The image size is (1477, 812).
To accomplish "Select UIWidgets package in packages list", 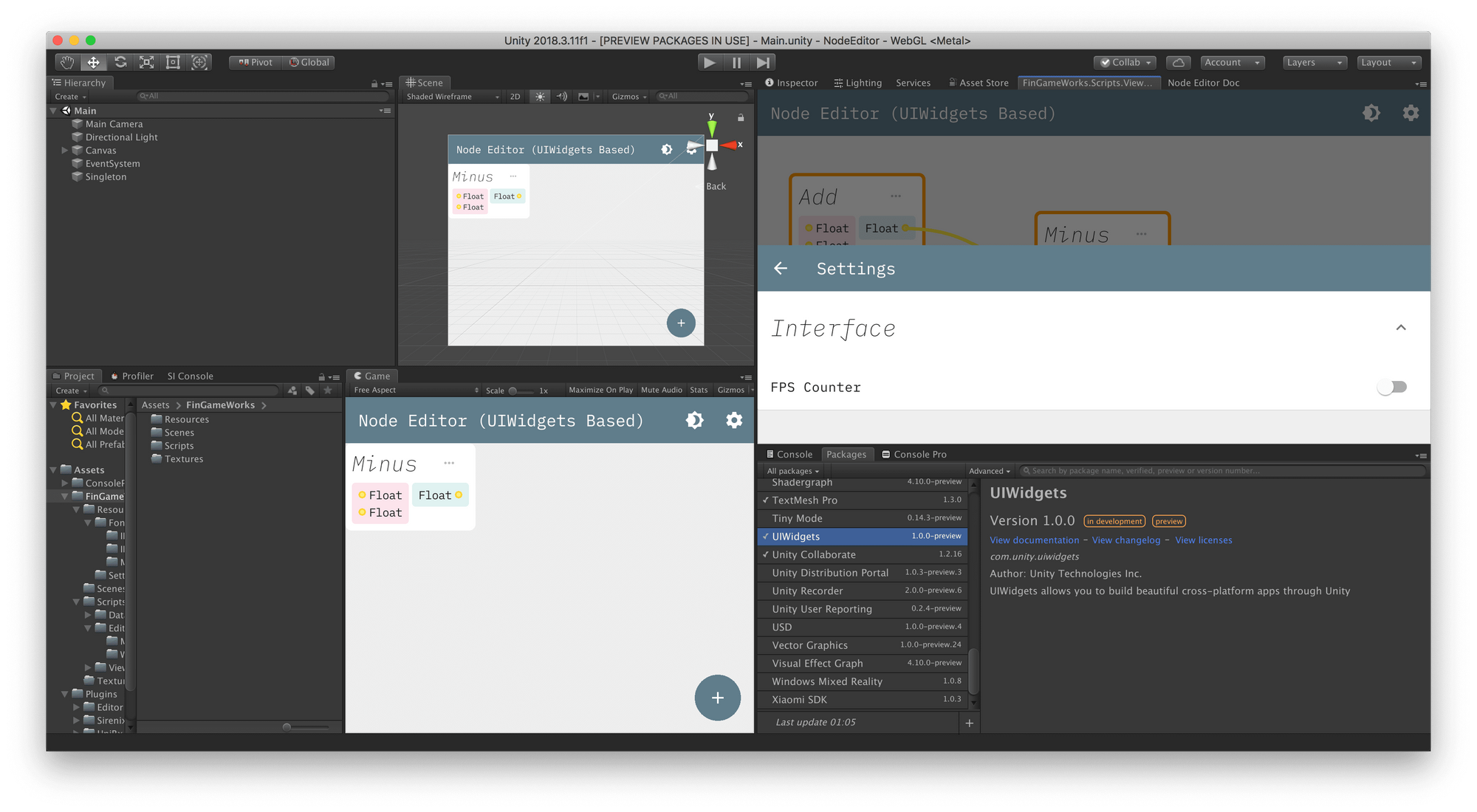I will click(862, 536).
